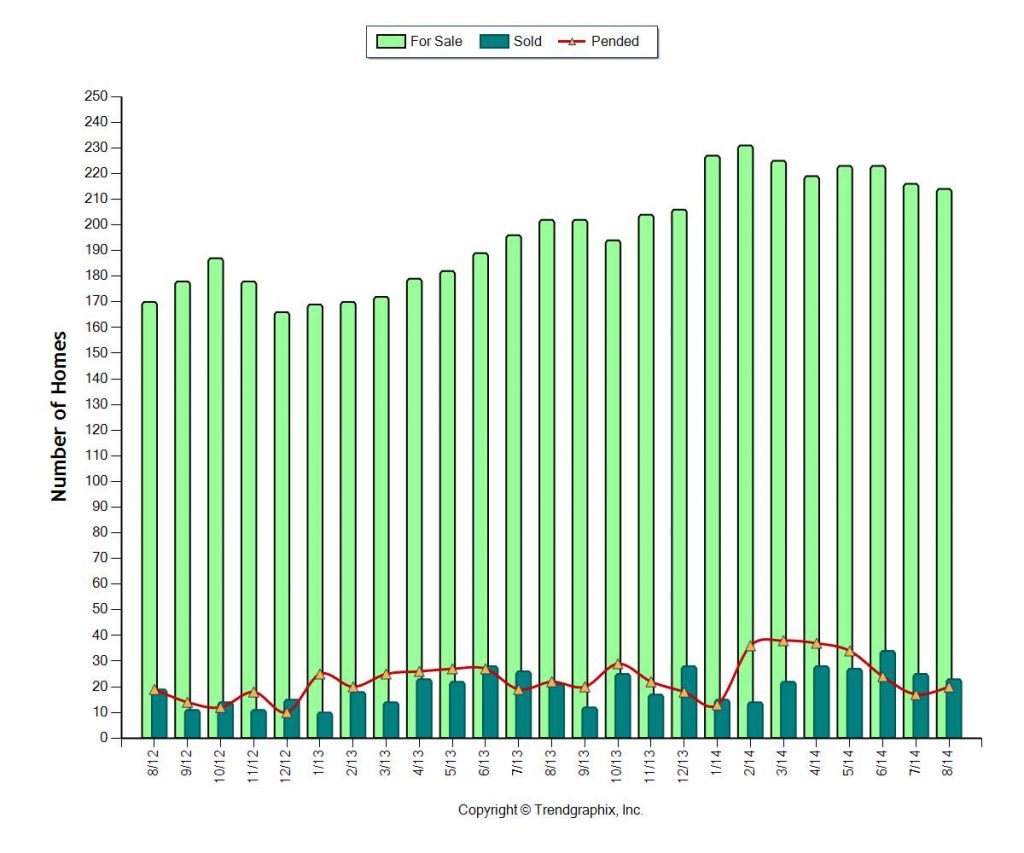
Task: Click the Pended triangle marker at 10/13
Action: tap(618, 664)
